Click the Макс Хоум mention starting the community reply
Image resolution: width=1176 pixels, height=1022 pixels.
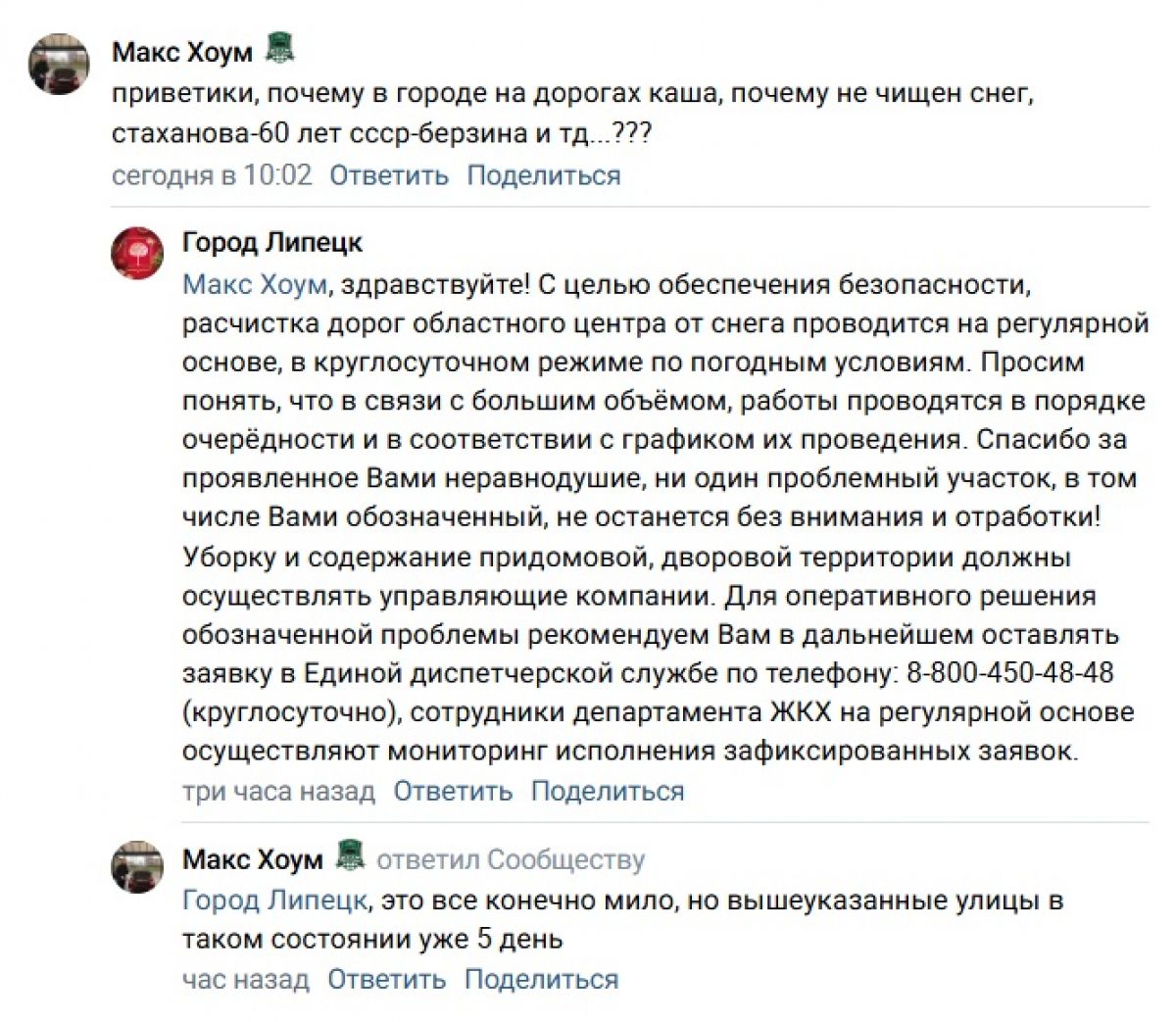[254, 284]
